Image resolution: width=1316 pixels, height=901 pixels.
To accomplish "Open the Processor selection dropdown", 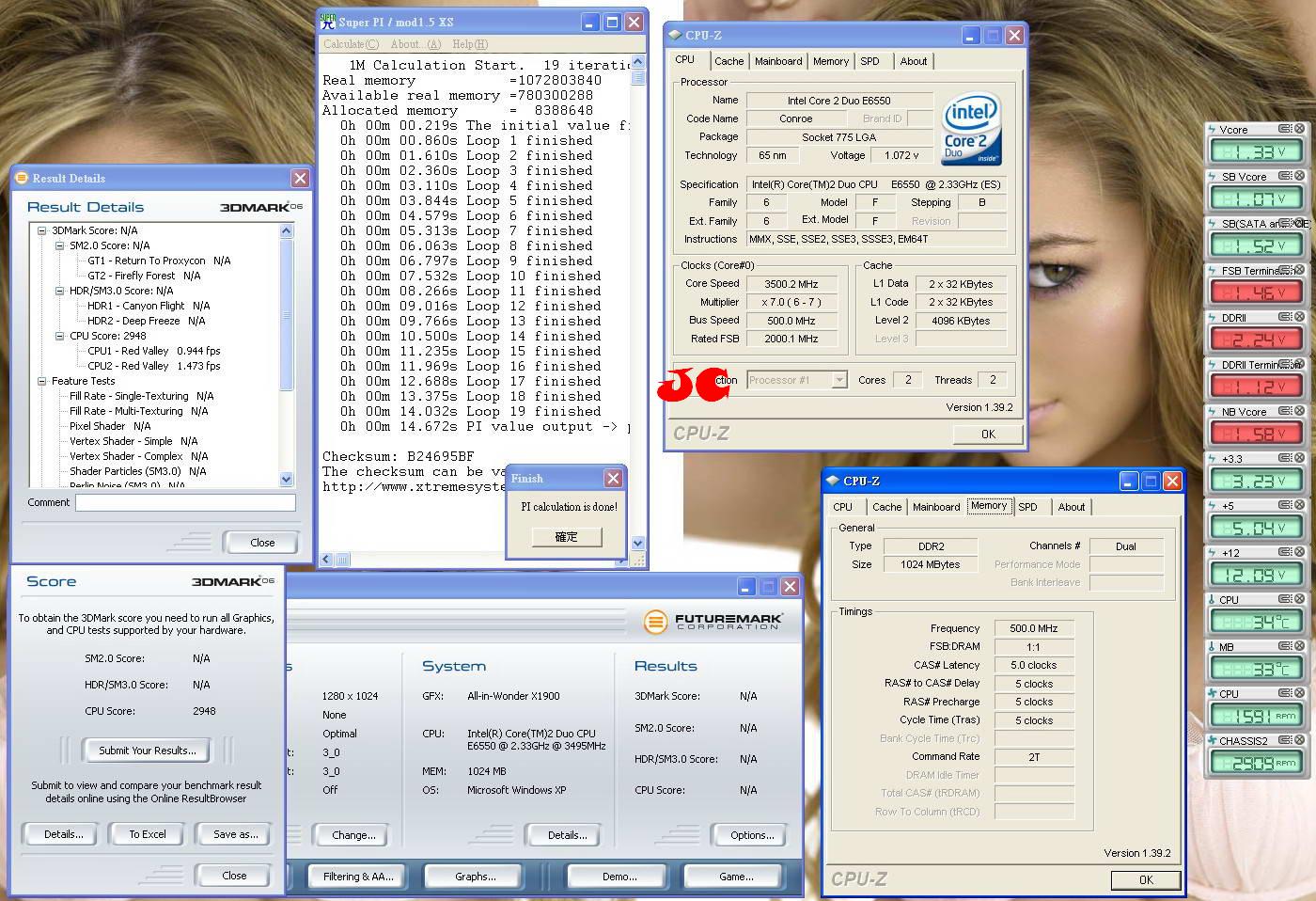I will pyautogui.click(x=839, y=380).
